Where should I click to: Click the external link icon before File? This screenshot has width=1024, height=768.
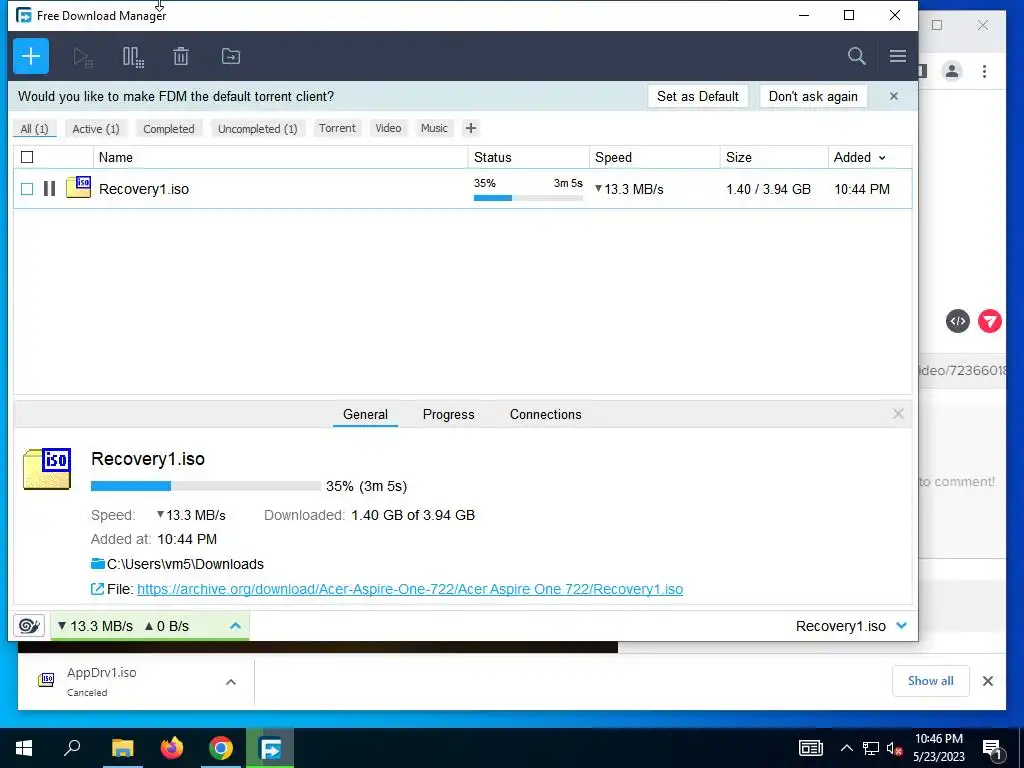(97, 589)
